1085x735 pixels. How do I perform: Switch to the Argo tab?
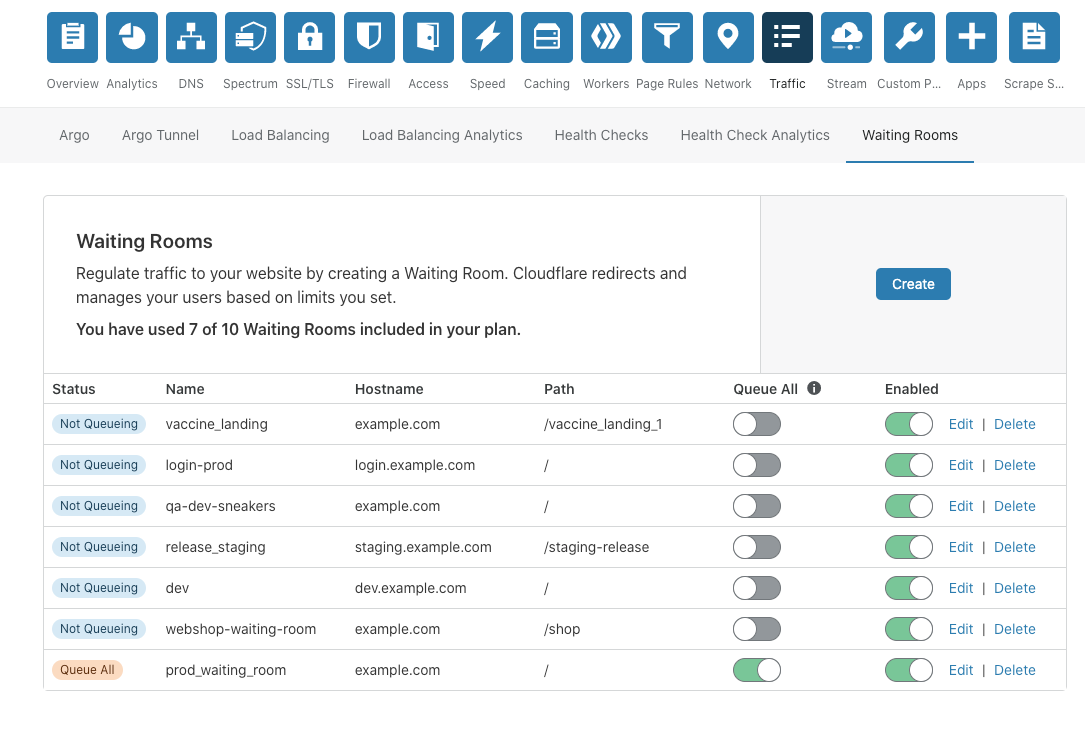(74, 135)
